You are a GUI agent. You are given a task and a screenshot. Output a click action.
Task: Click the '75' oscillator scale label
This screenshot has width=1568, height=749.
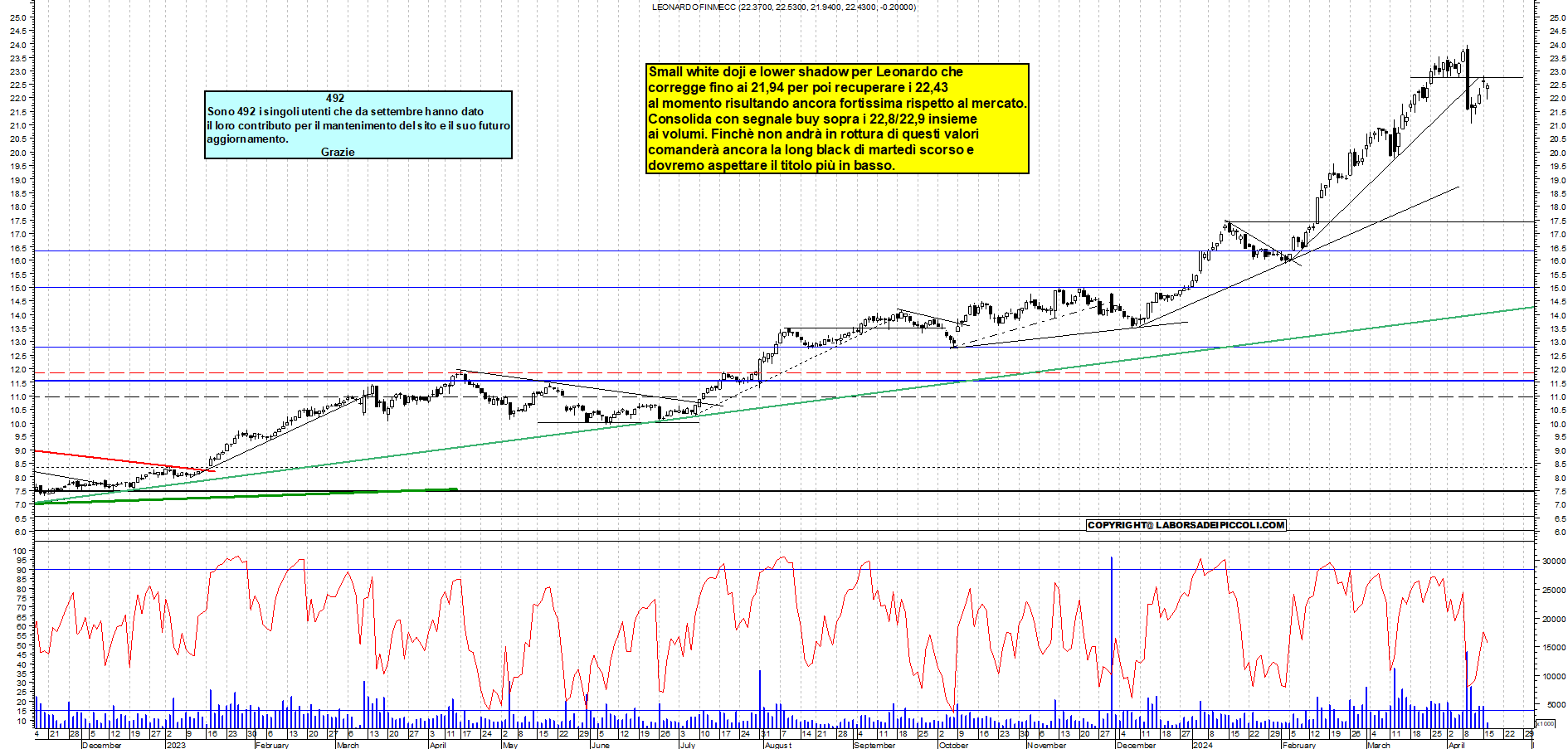[x=22, y=599]
